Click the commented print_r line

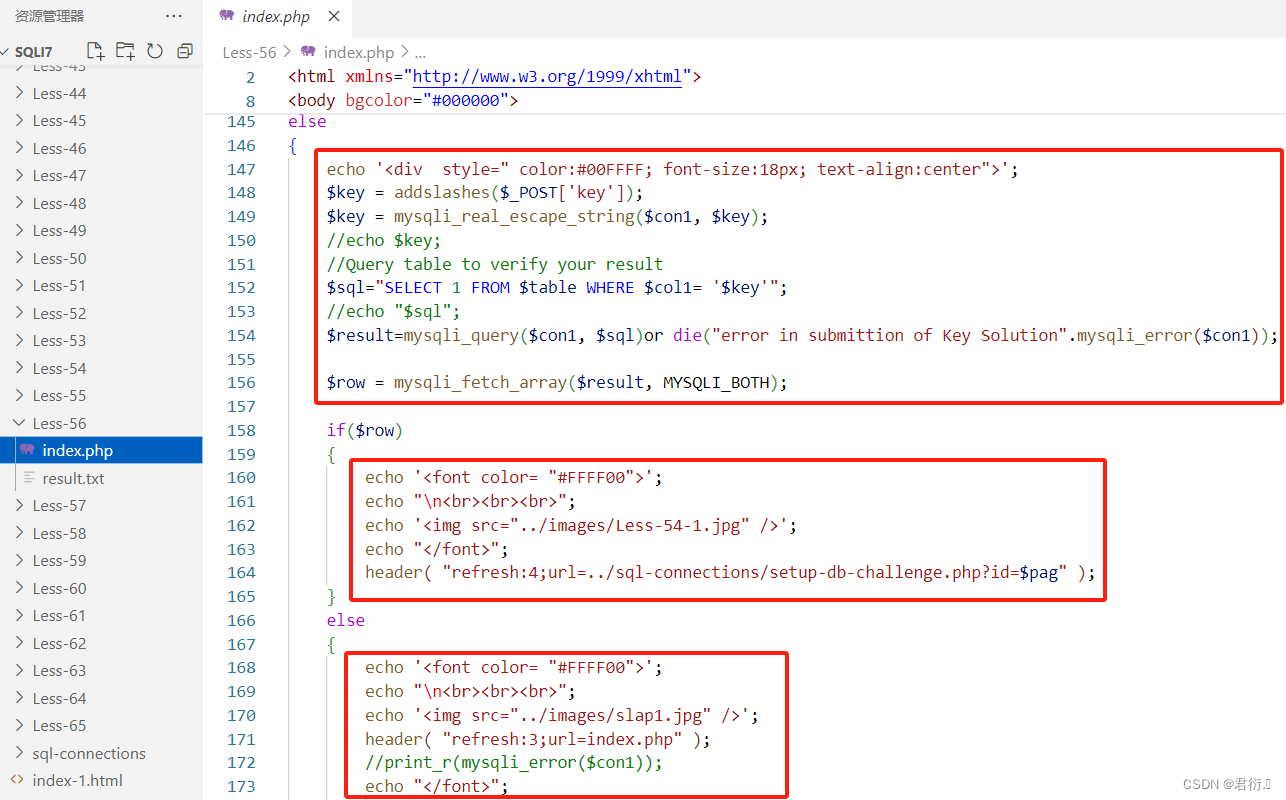click(514, 763)
